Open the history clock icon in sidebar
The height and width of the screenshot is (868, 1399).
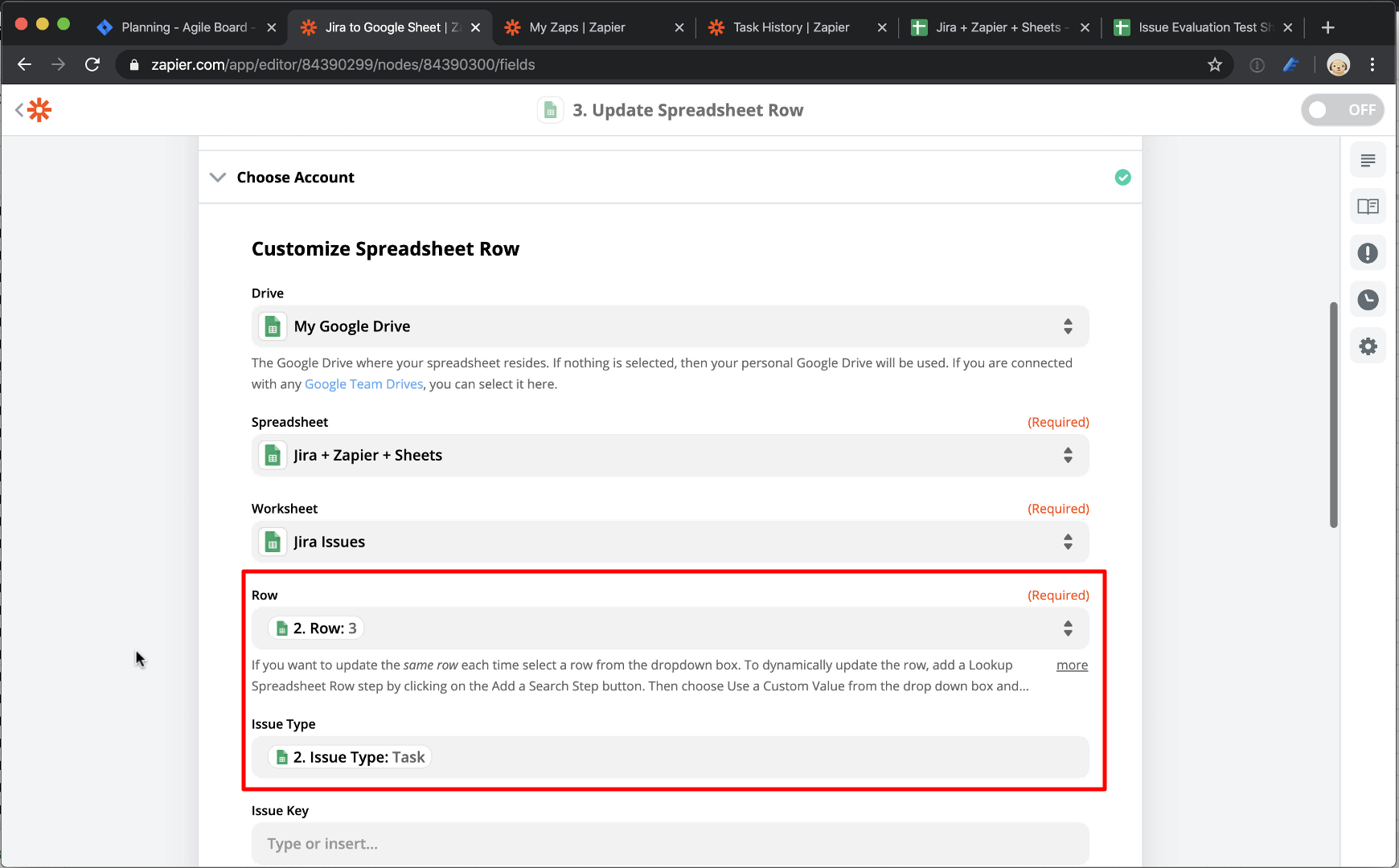(x=1368, y=300)
